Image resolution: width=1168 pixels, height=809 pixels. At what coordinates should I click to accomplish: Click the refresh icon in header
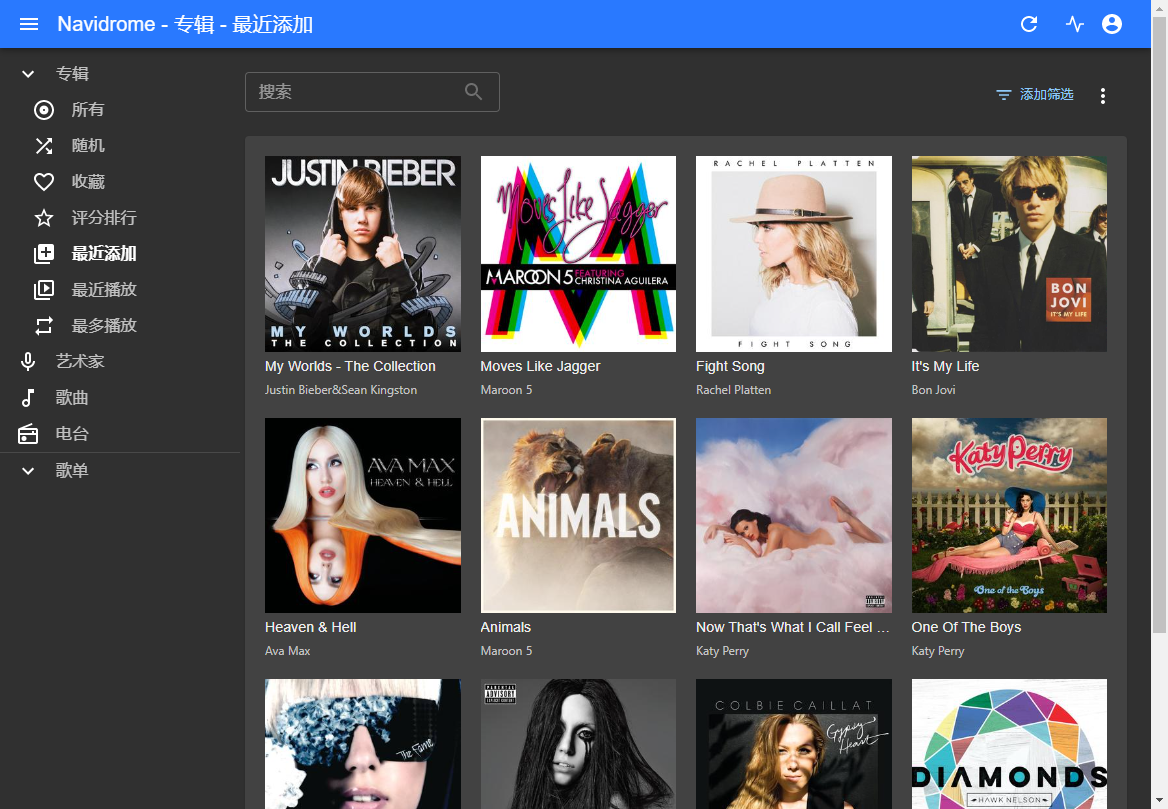[x=1029, y=24]
